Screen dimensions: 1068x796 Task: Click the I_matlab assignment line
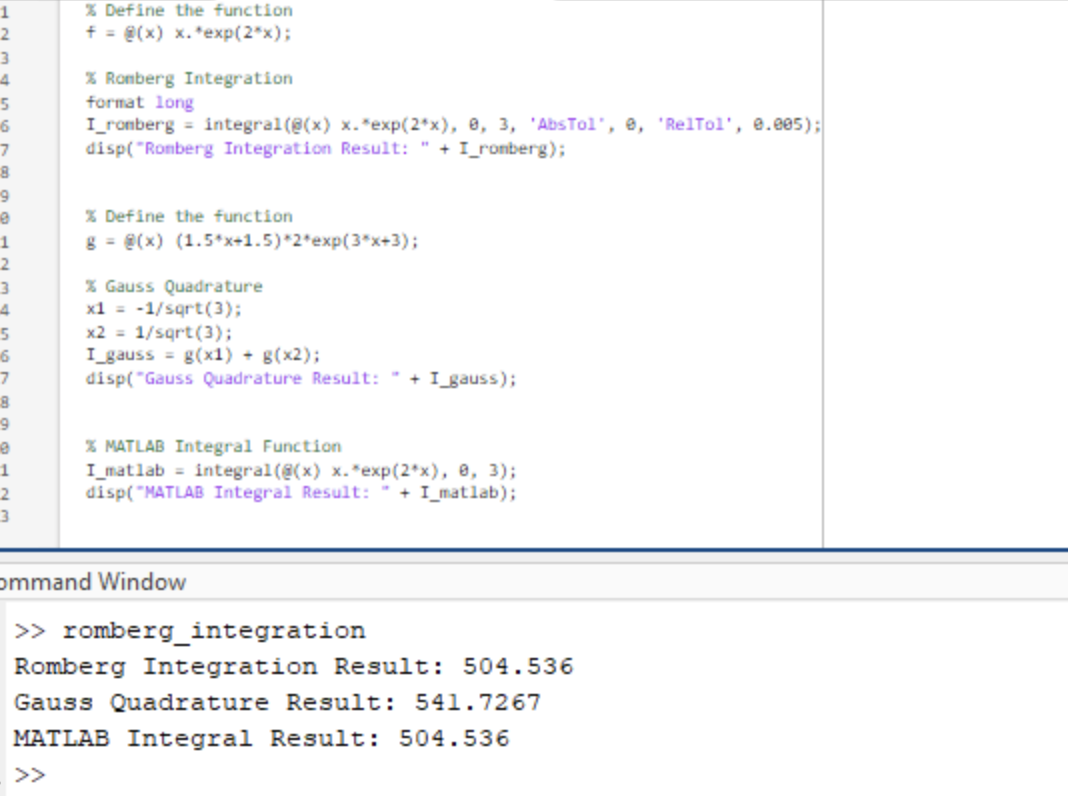300,470
